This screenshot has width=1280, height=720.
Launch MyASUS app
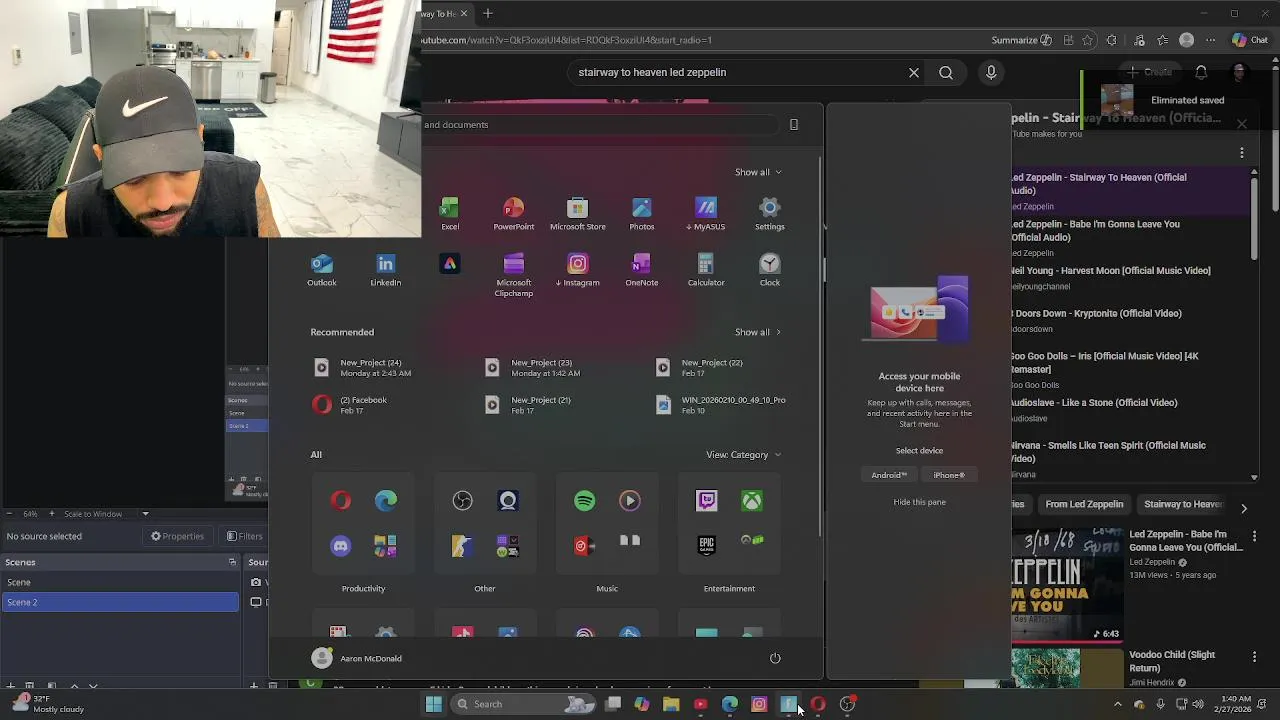(706, 213)
